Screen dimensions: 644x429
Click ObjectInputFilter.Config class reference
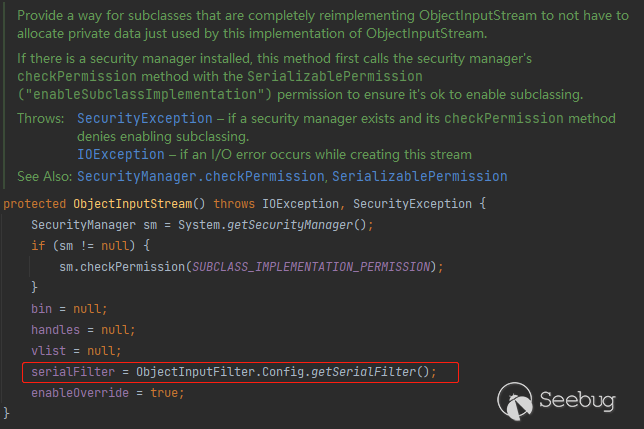click(220, 372)
